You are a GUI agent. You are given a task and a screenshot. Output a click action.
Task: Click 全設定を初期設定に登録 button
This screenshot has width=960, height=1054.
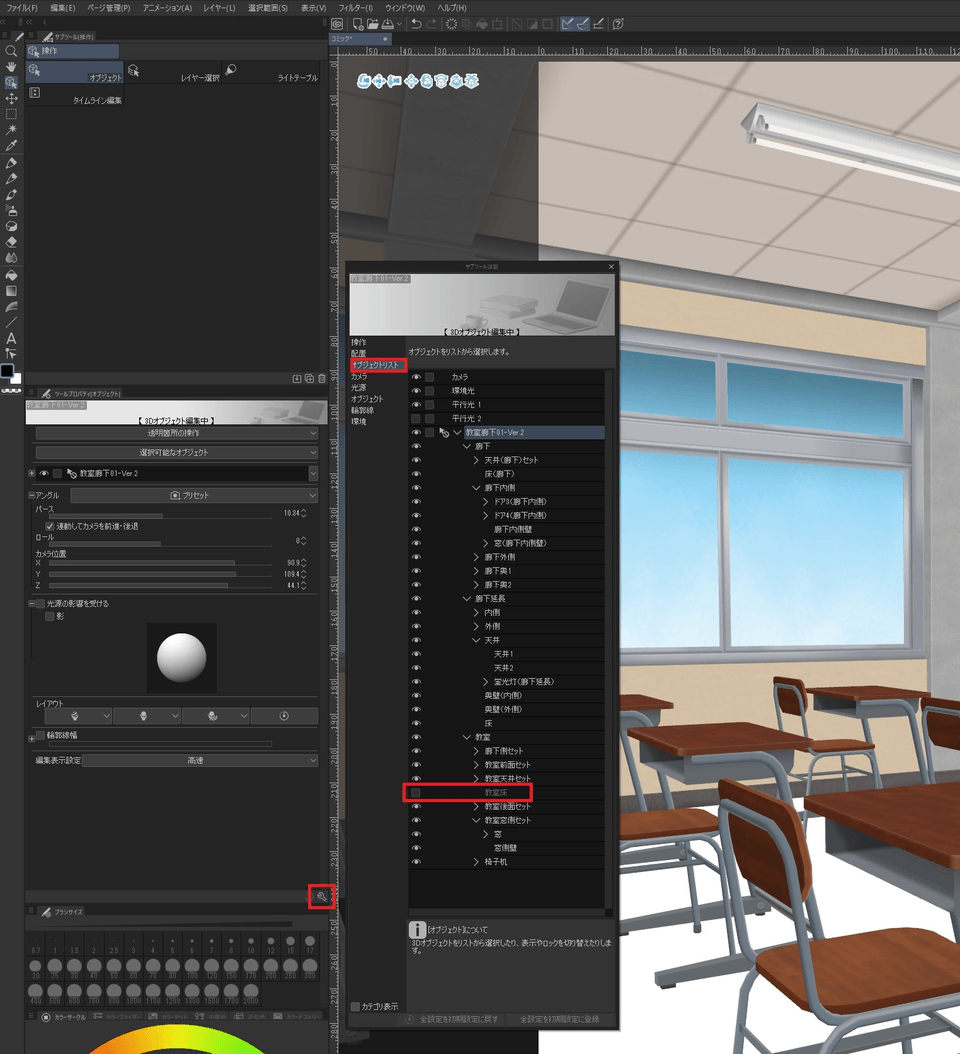coord(559,1019)
